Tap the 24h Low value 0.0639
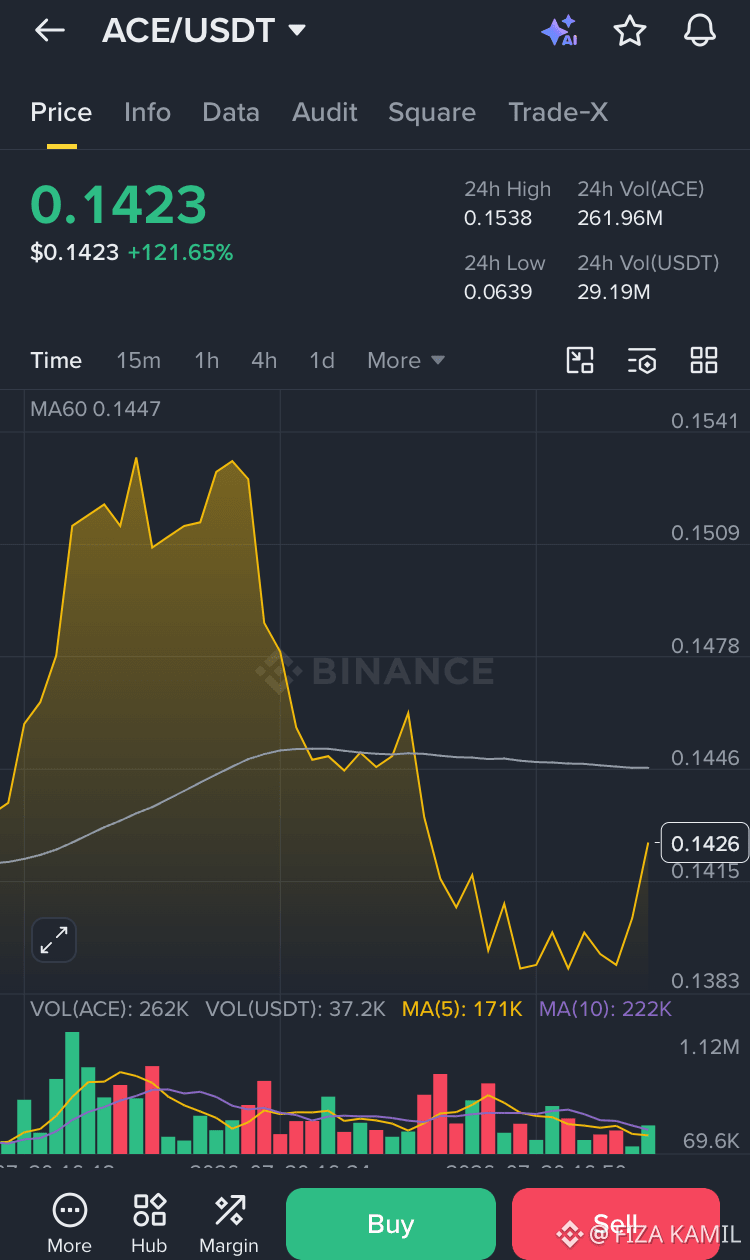This screenshot has height=1260, width=750. pyautogui.click(x=498, y=292)
